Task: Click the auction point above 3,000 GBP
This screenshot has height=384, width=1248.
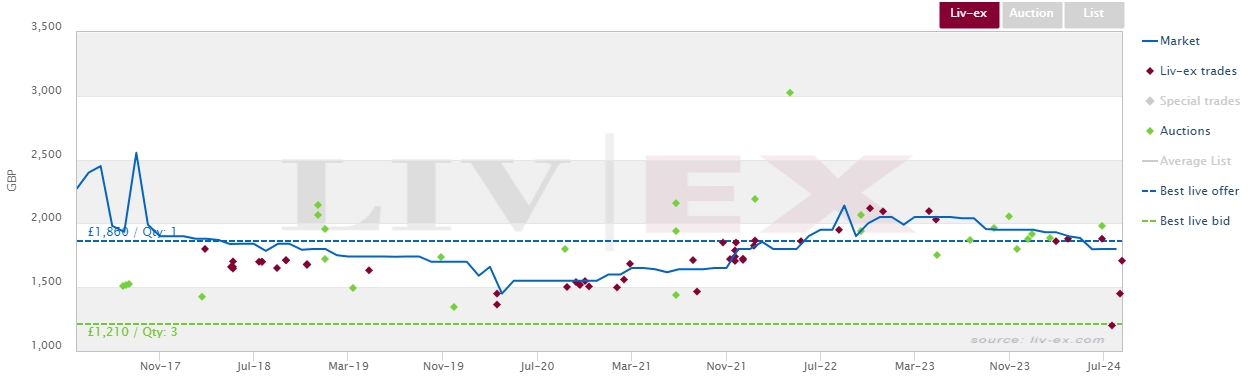Action: (790, 93)
